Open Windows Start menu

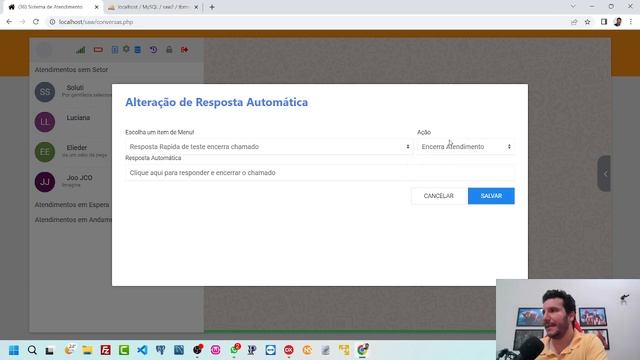(13, 350)
